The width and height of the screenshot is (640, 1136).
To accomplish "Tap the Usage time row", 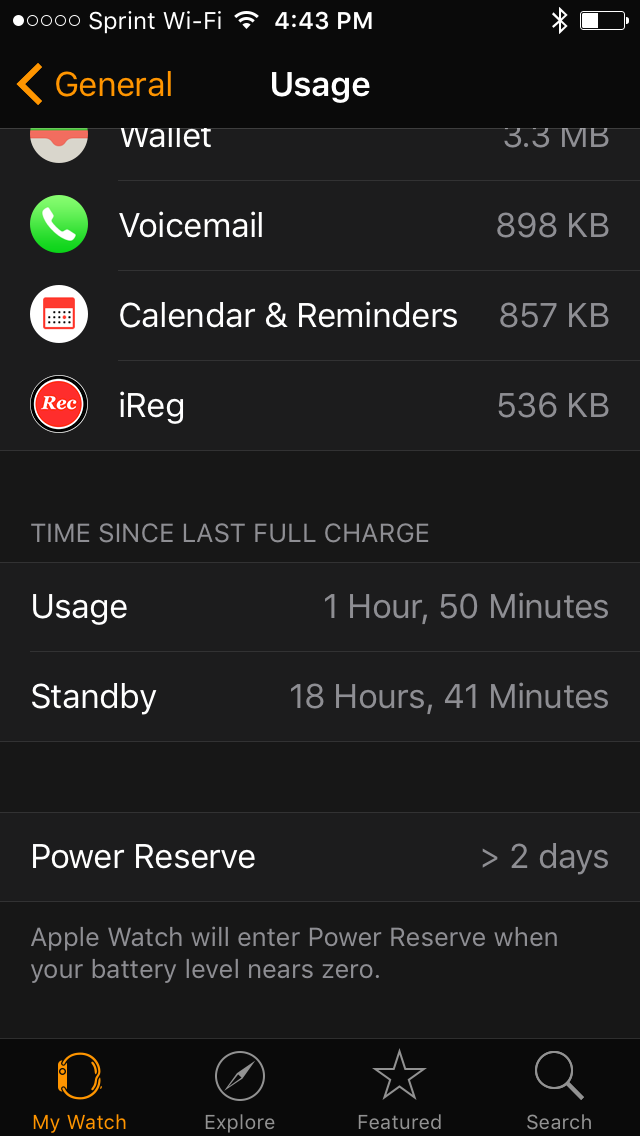I will click(x=320, y=607).
